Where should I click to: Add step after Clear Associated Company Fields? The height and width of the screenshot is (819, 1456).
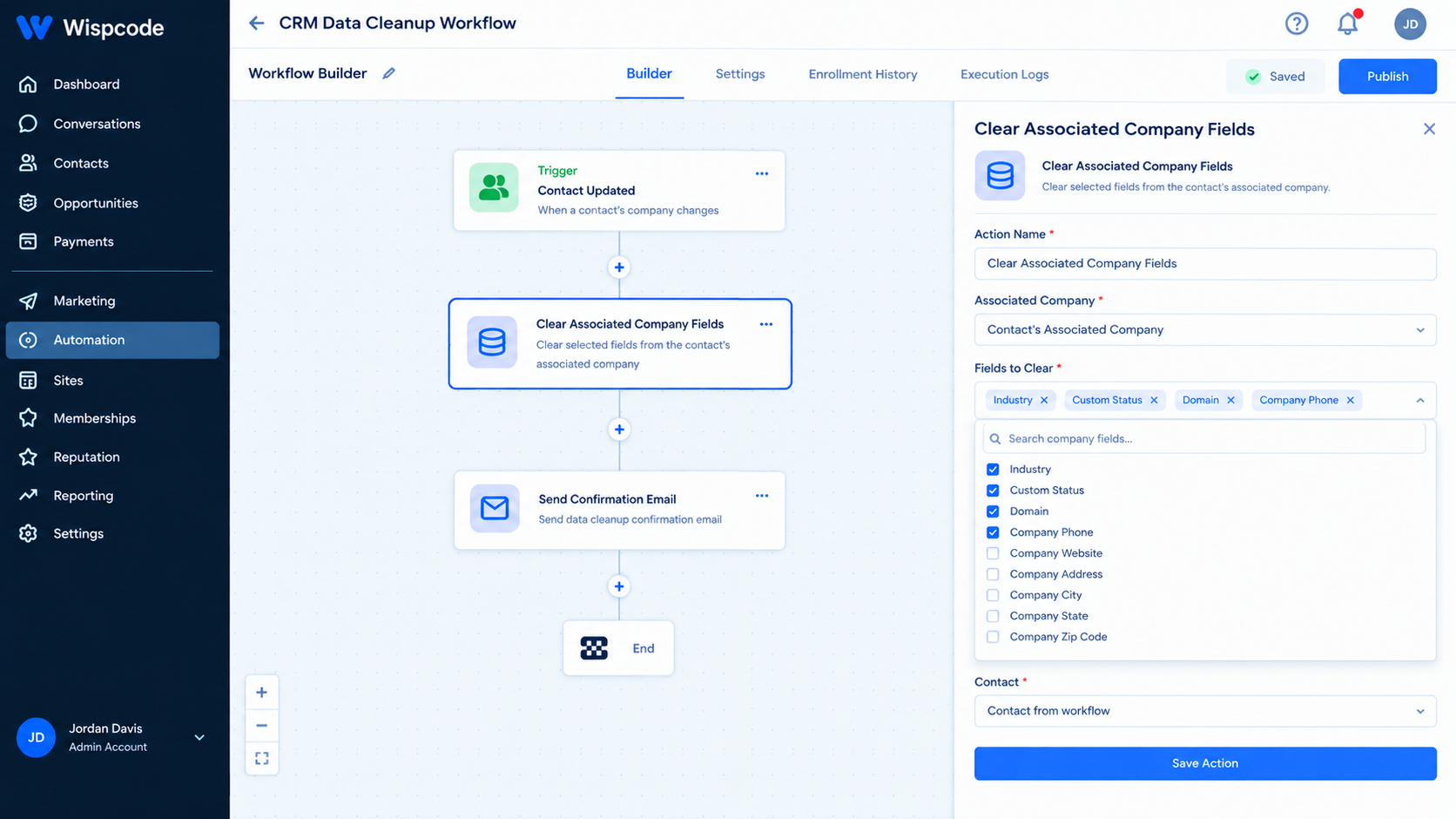619,430
